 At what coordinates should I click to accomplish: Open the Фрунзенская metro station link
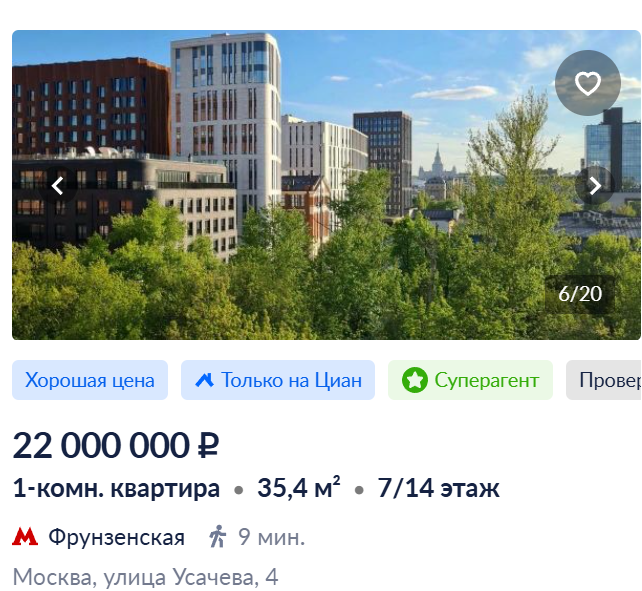point(117,537)
